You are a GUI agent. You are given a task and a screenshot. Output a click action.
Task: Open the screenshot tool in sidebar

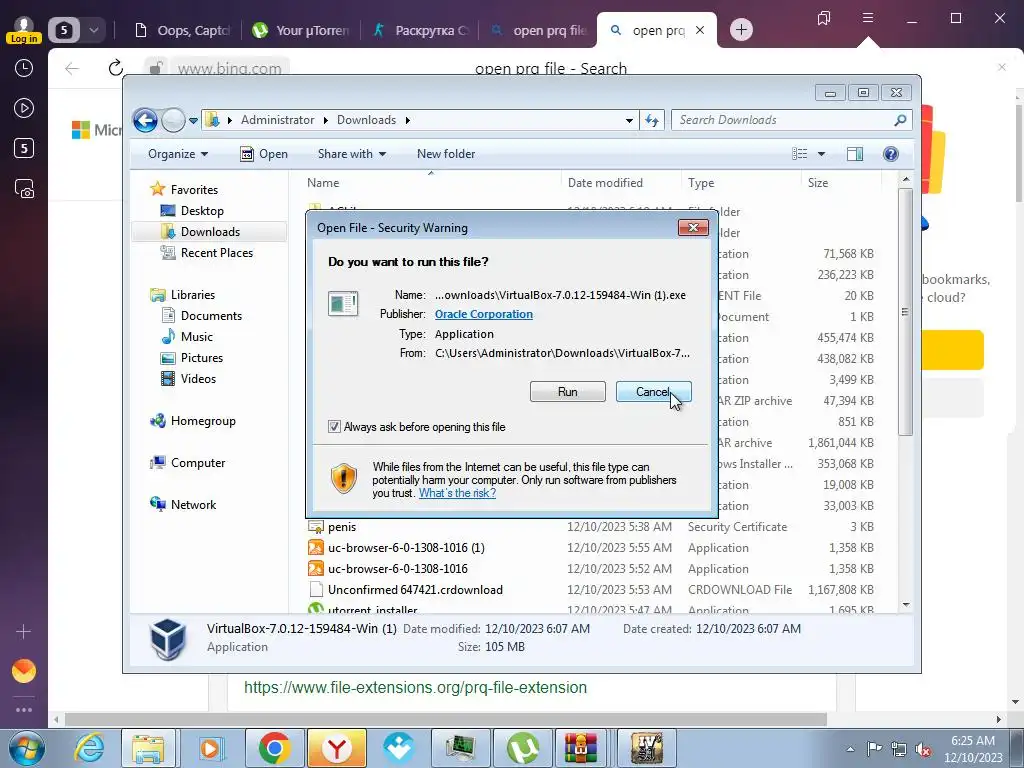coord(24,189)
